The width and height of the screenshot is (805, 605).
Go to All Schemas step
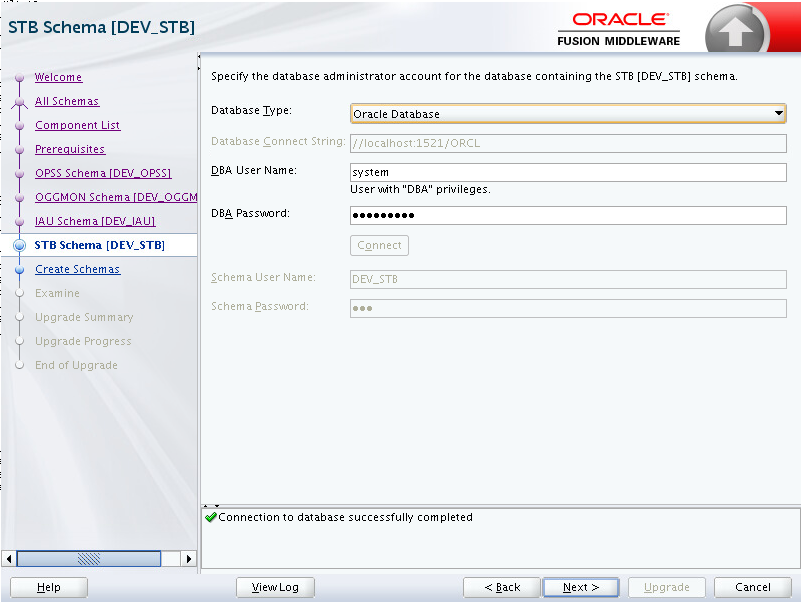[67, 101]
